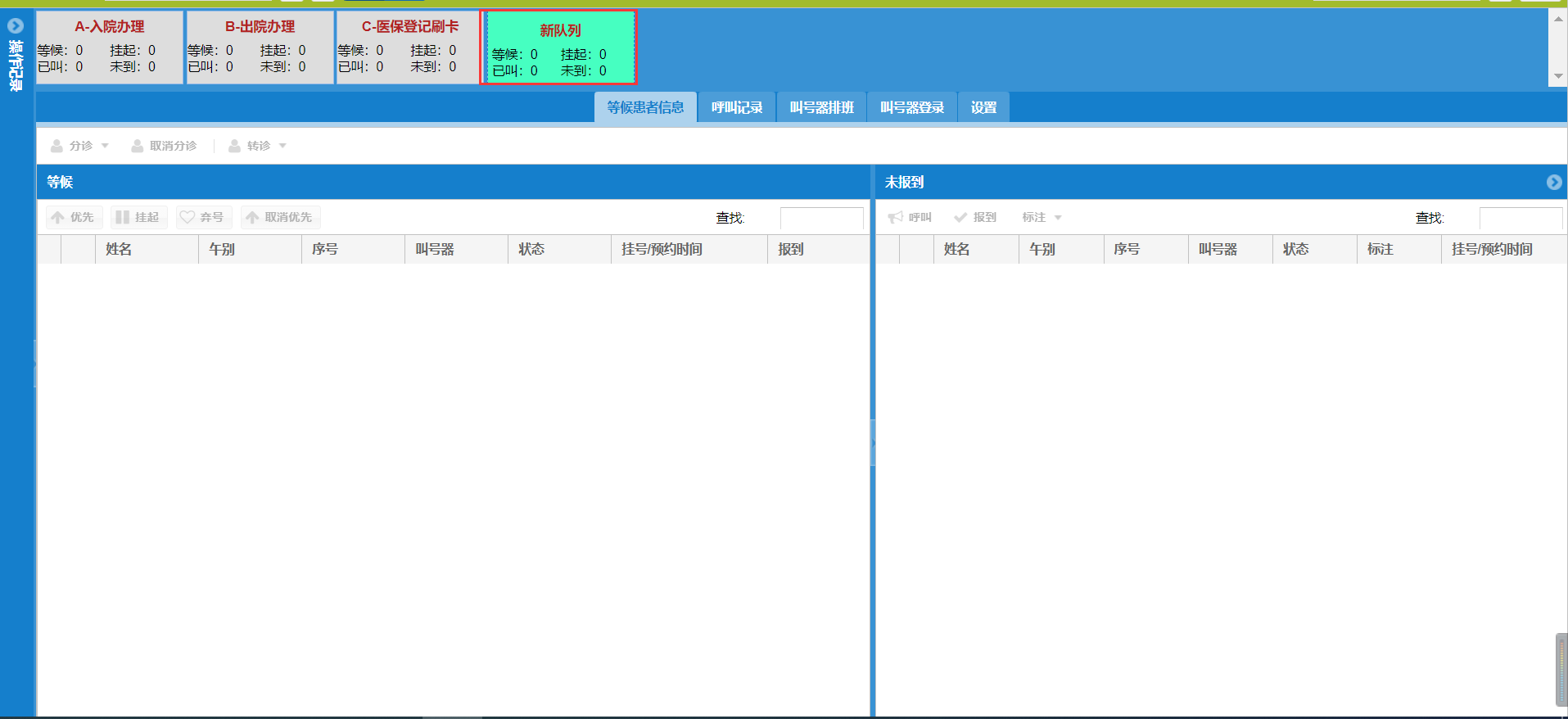
Task: Expand the 转诊 dropdown arrow
Action: [282, 146]
